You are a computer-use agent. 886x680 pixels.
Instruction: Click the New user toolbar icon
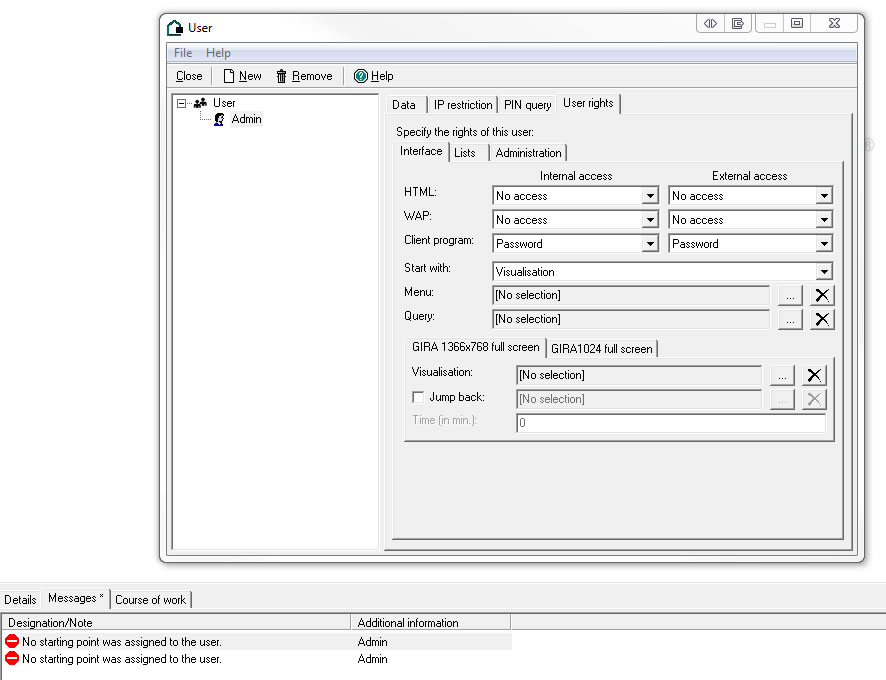(x=229, y=76)
